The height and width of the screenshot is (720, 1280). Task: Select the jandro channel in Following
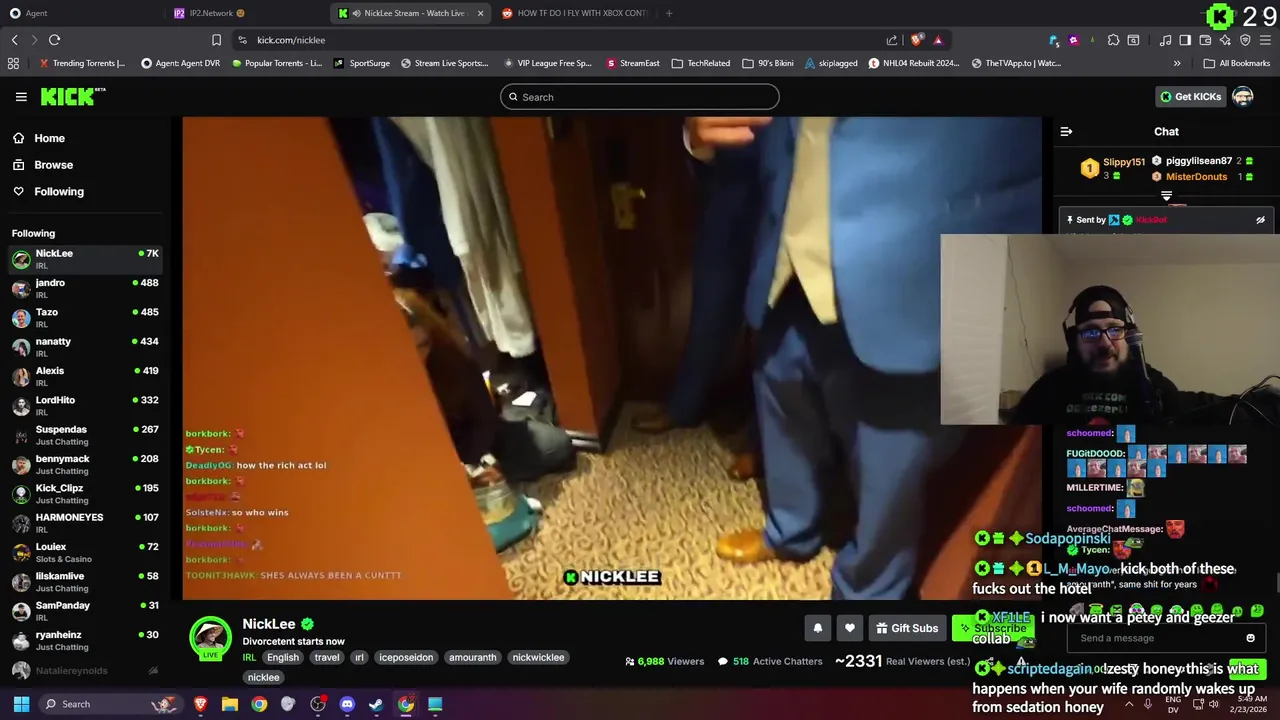click(86, 288)
